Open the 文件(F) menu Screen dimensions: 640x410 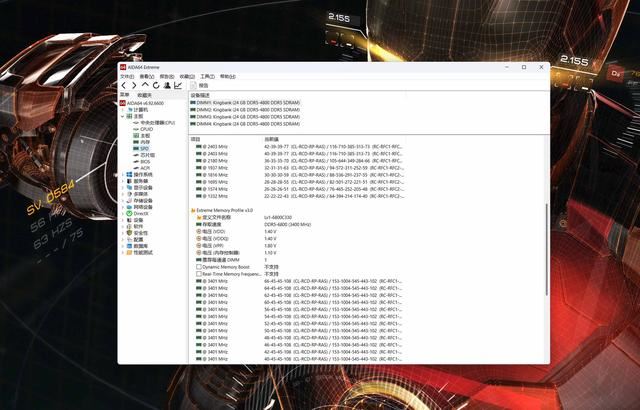[127, 76]
